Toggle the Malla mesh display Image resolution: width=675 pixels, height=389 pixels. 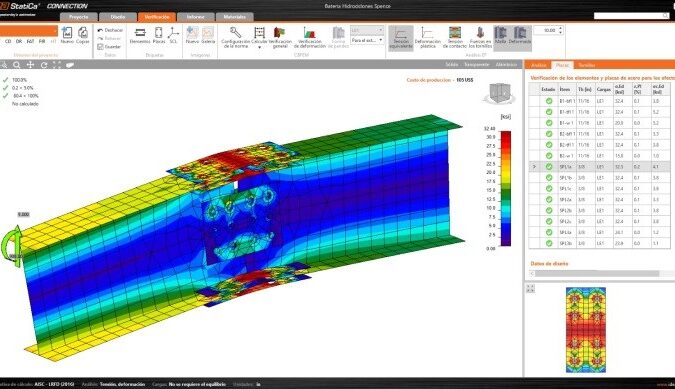click(500, 35)
